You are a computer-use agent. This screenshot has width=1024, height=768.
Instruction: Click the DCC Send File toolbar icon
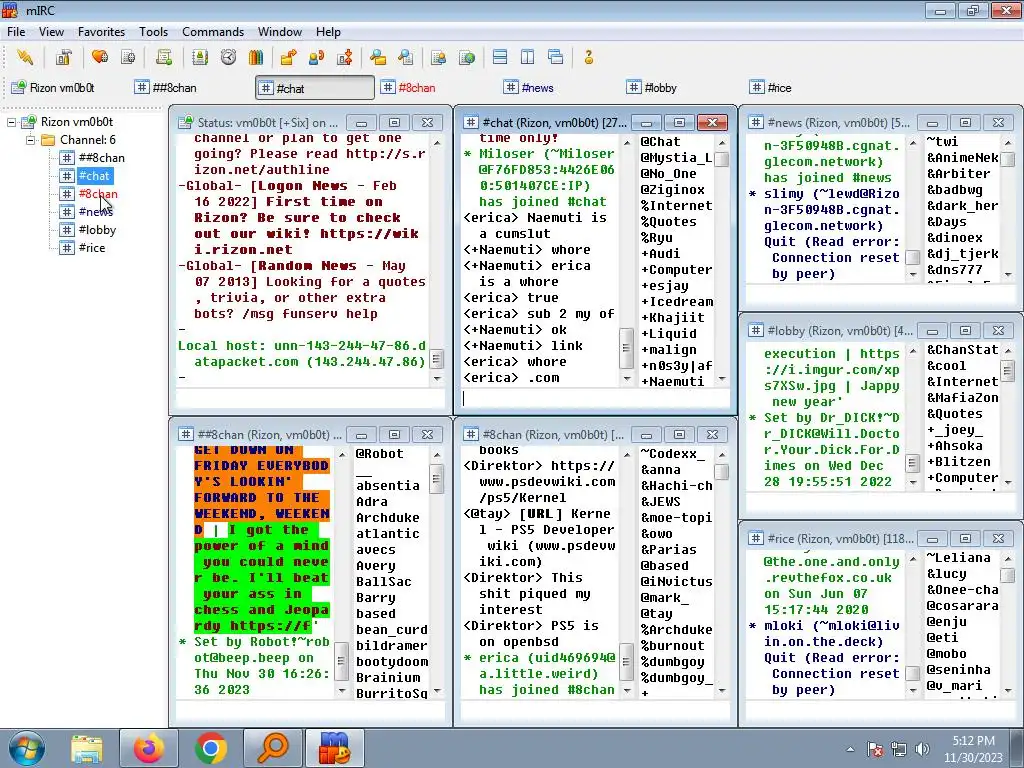point(288,57)
